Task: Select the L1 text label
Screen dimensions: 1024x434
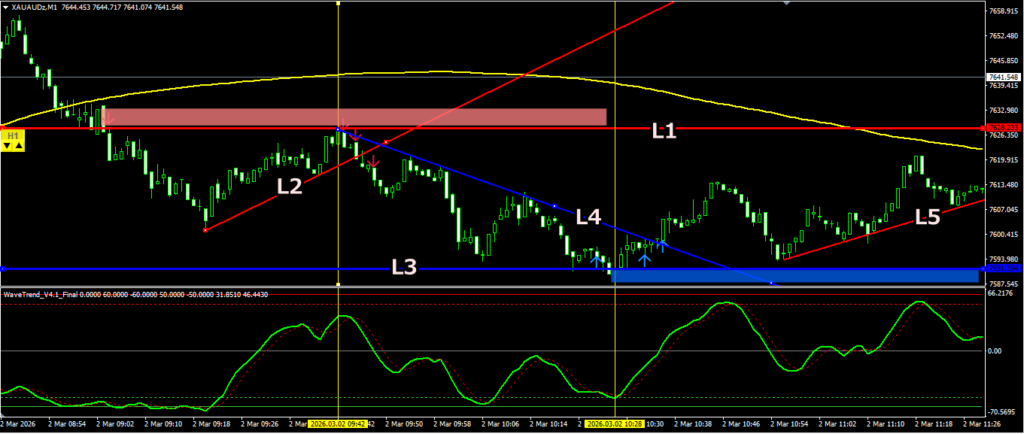Action: click(664, 130)
